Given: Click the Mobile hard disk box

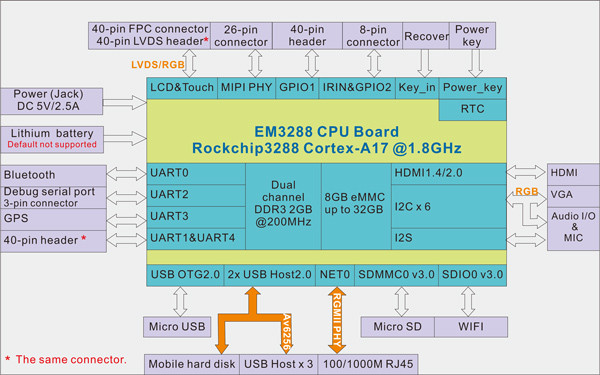Looking at the screenshot, I should [192, 364].
